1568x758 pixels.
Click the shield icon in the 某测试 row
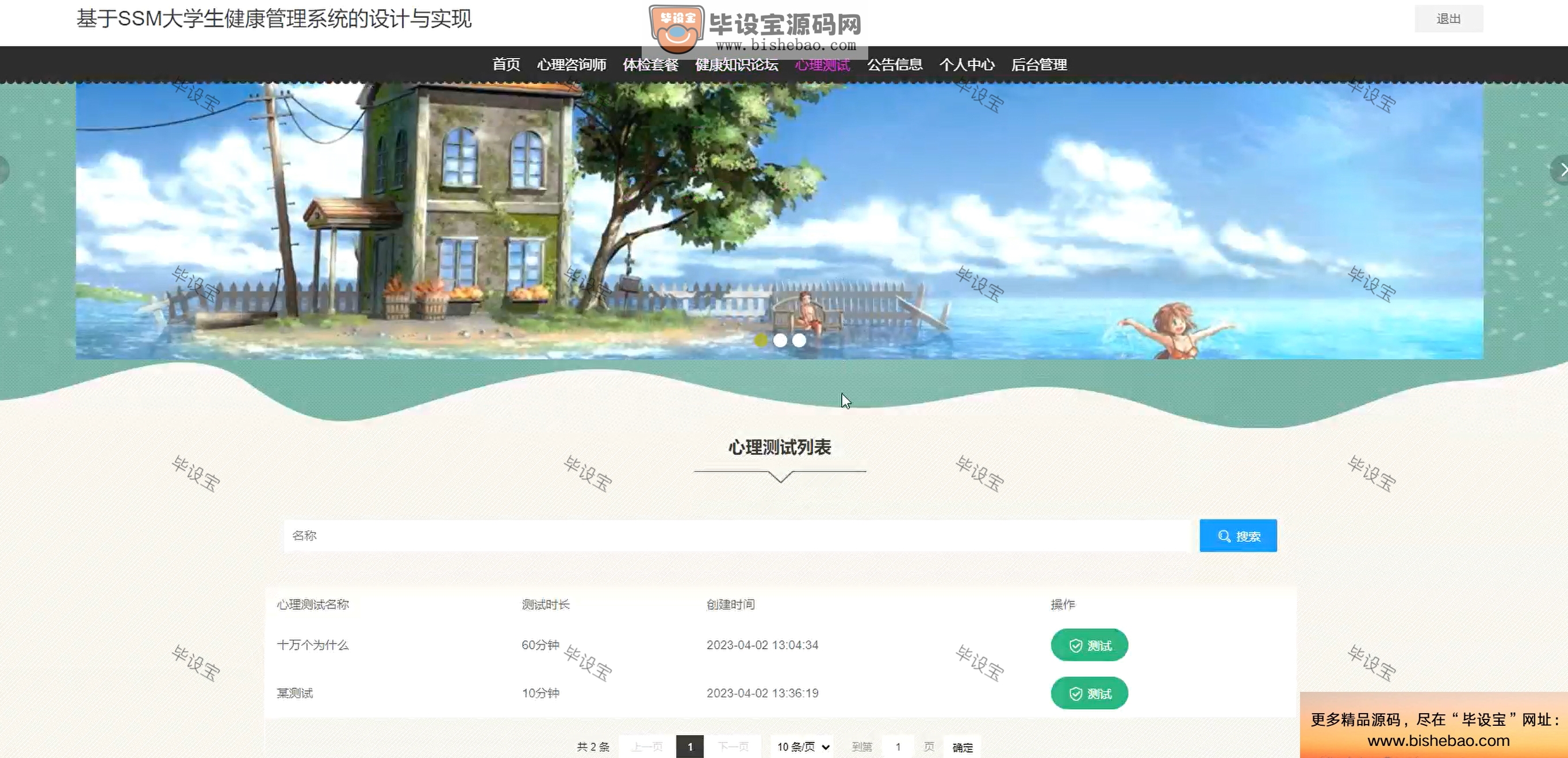coord(1076,694)
